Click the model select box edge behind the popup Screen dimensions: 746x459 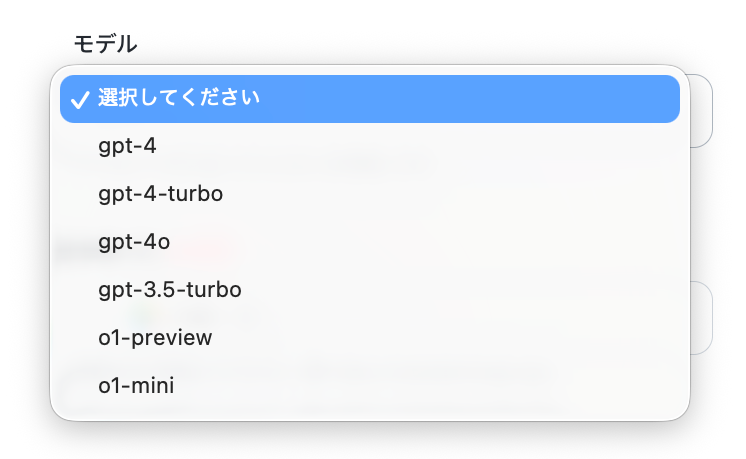(x=702, y=111)
